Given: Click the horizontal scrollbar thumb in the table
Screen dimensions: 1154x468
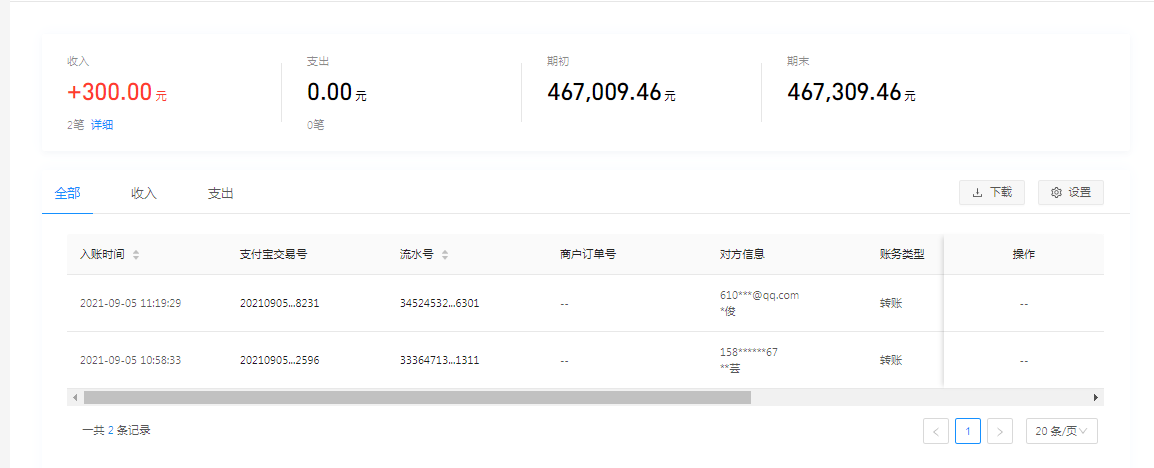Looking at the screenshot, I should click(x=416, y=397).
